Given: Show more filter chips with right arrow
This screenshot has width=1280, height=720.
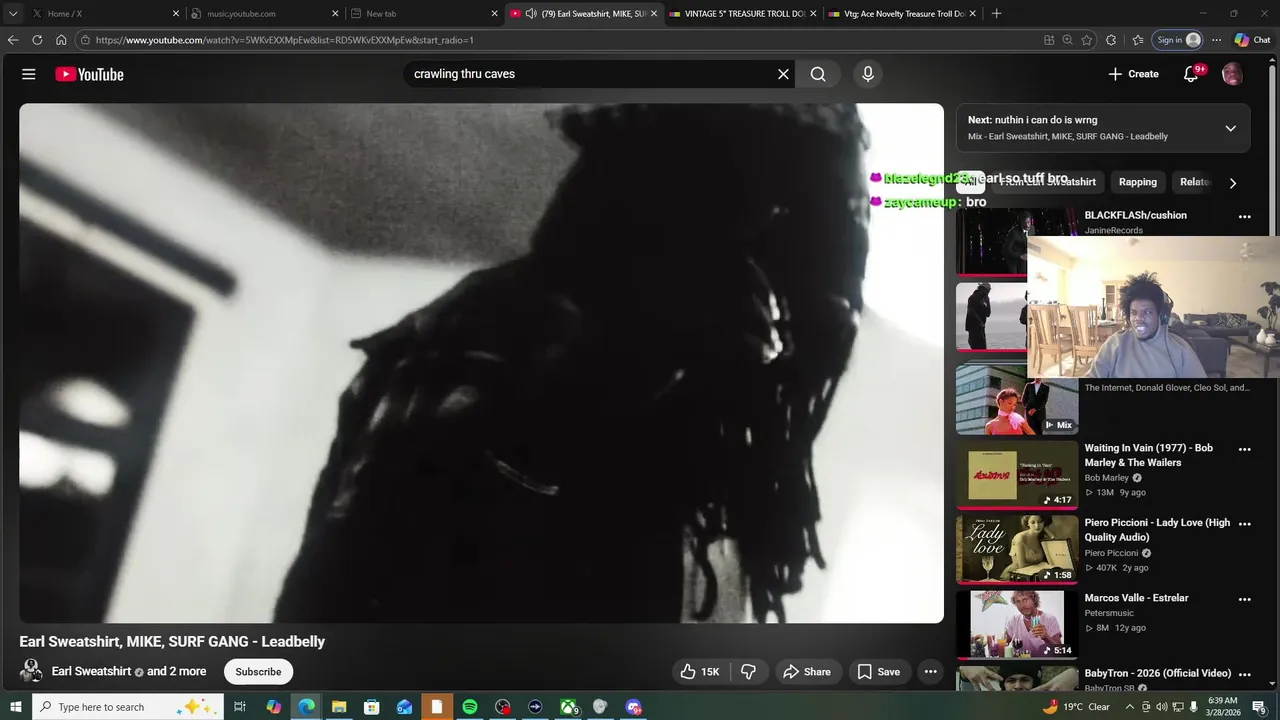Looking at the screenshot, I should pos(1232,183).
